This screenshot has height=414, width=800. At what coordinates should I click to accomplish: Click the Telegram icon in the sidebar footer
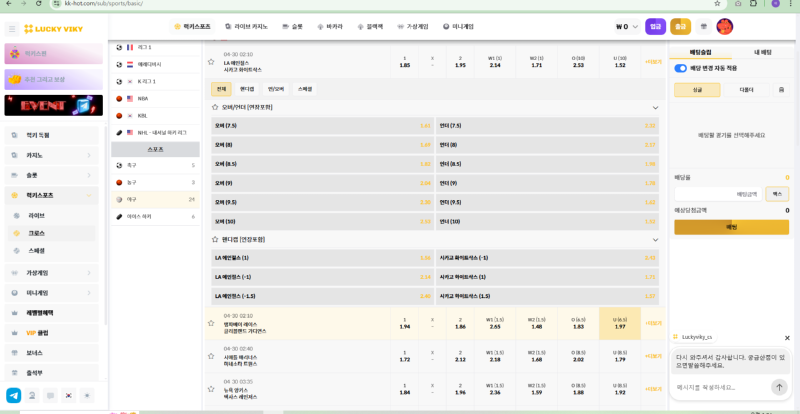click(14, 395)
